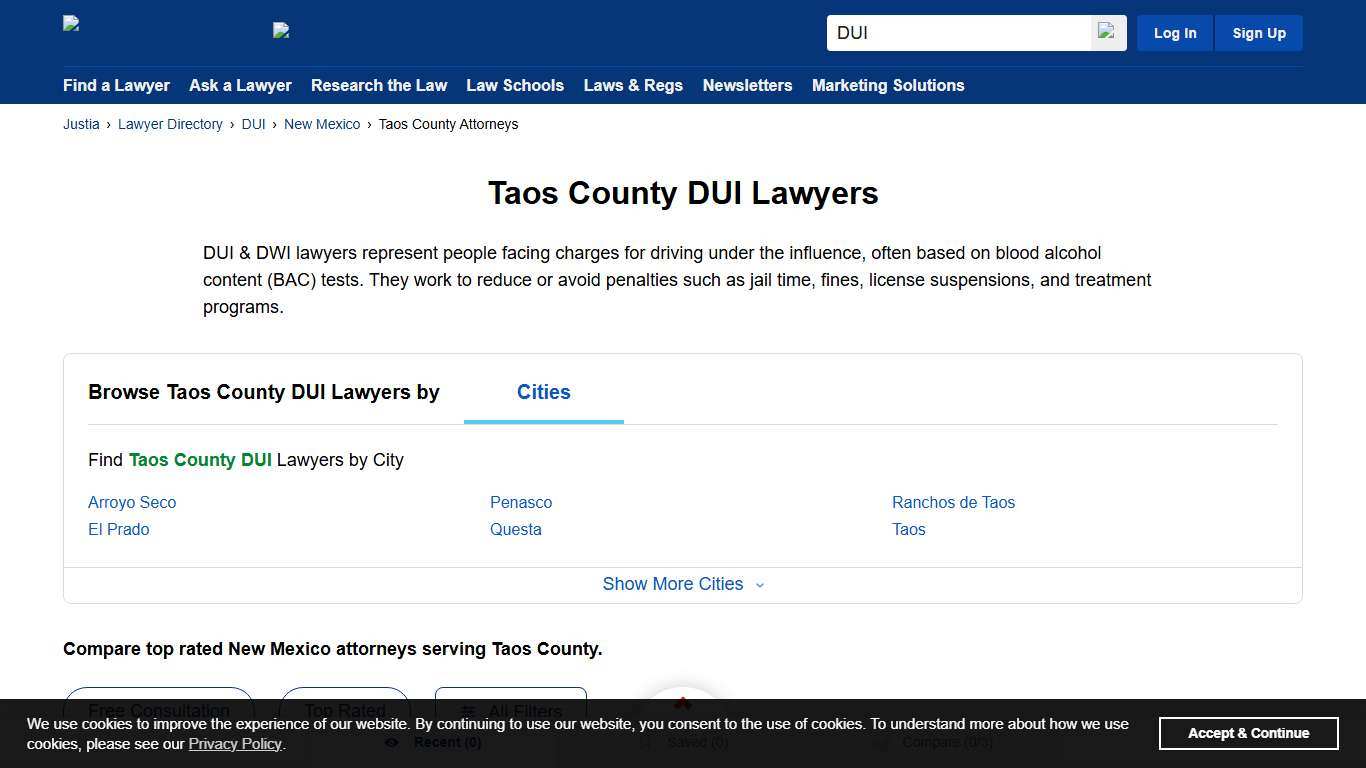The height and width of the screenshot is (768, 1366).
Task: Open the Privacy Policy link
Action: pyautogui.click(x=234, y=743)
